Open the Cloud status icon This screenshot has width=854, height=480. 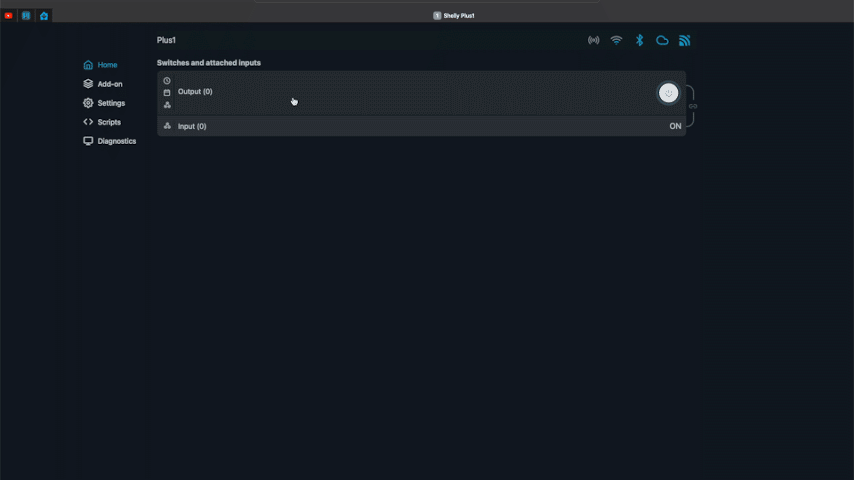[662, 40]
